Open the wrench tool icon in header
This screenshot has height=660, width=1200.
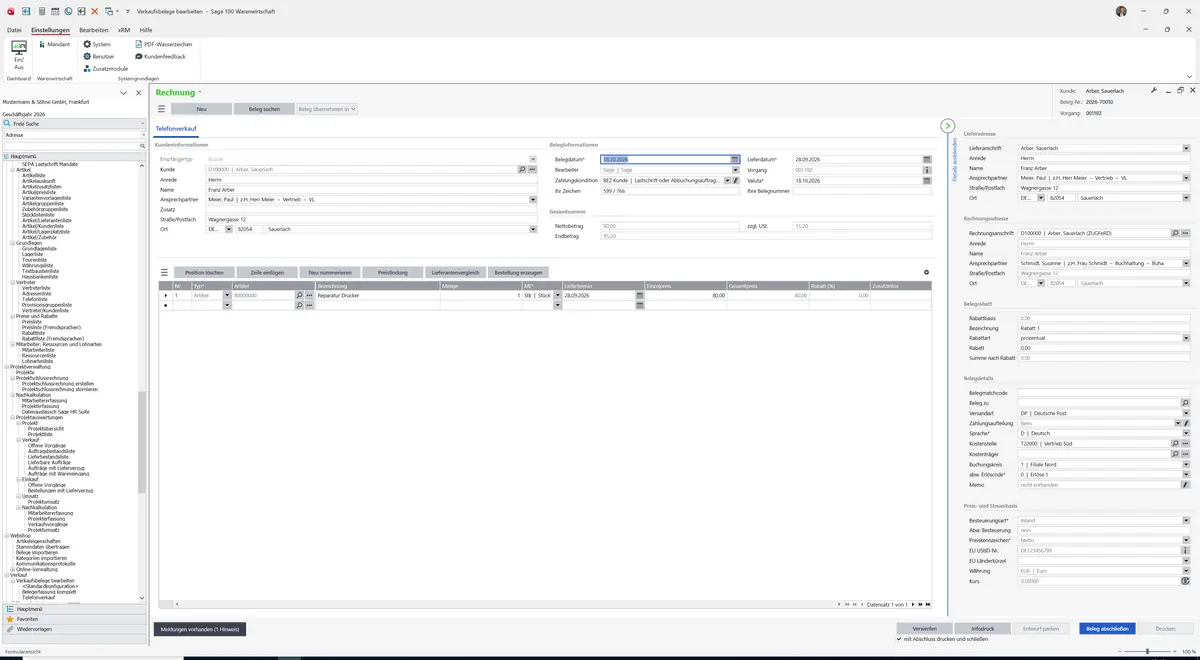coord(1153,90)
